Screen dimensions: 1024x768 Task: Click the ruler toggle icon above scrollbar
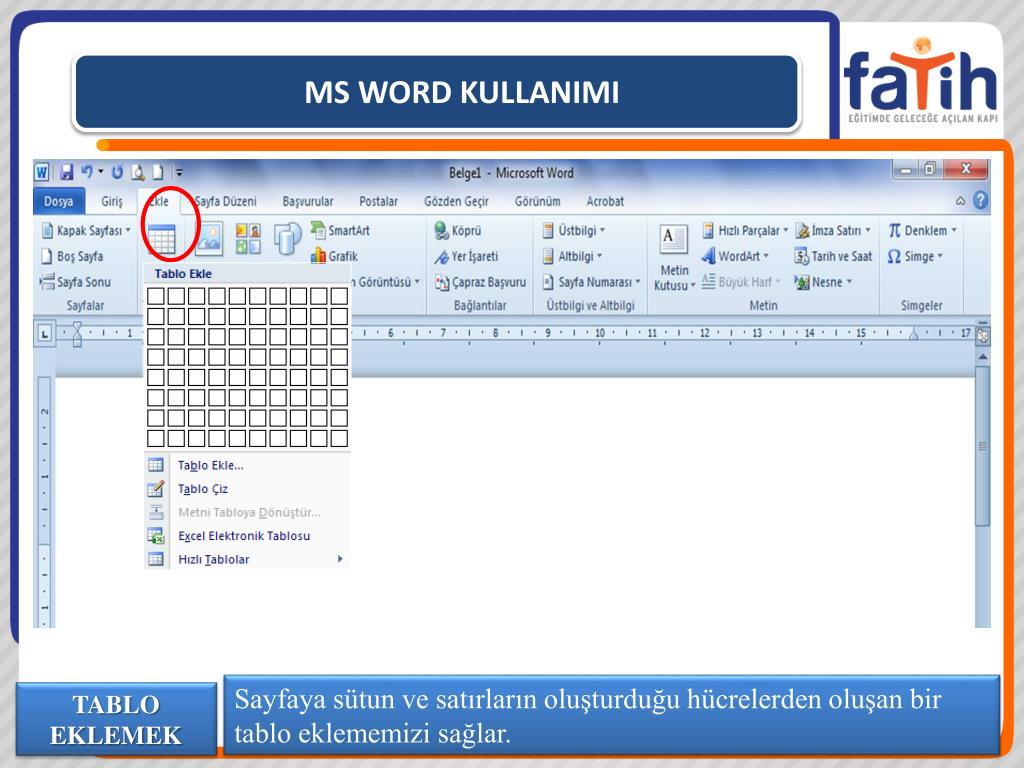(982, 335)
